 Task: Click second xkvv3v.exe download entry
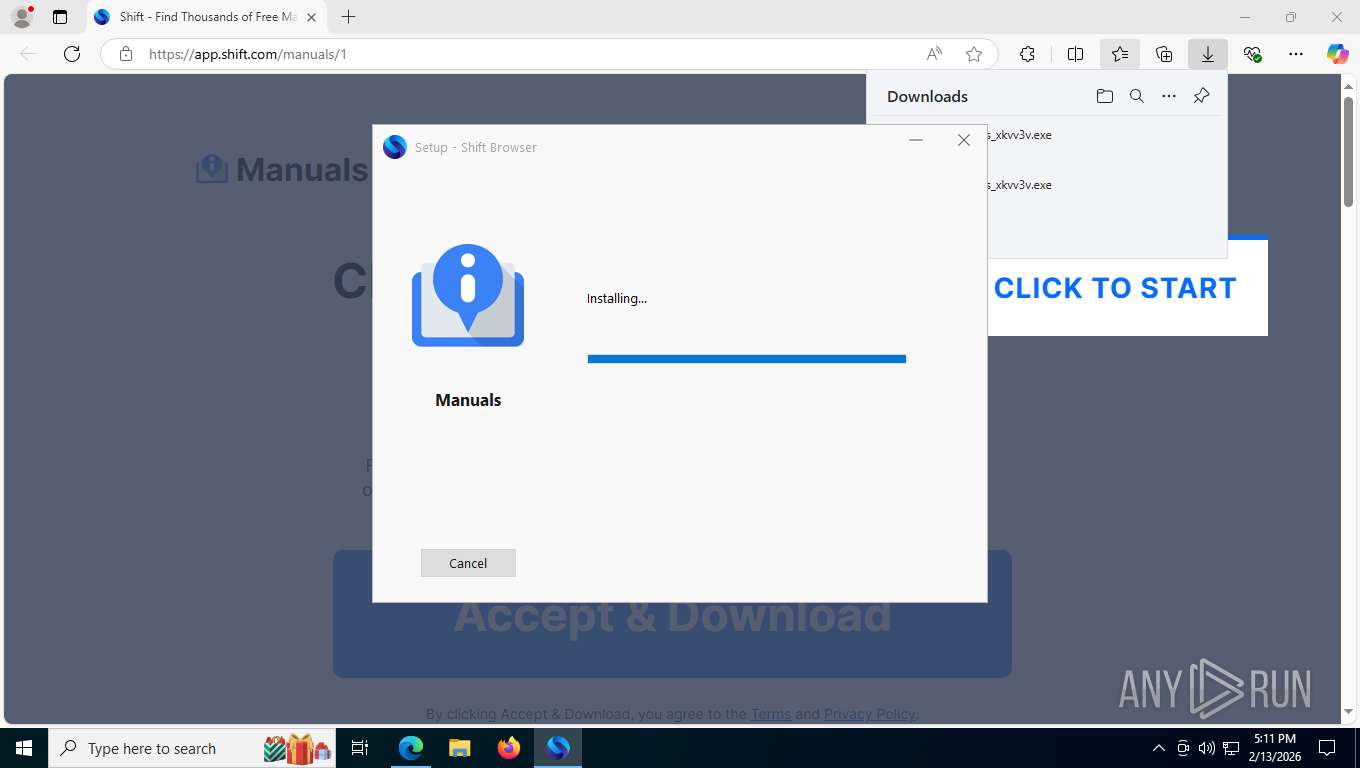pos(1020,185)
